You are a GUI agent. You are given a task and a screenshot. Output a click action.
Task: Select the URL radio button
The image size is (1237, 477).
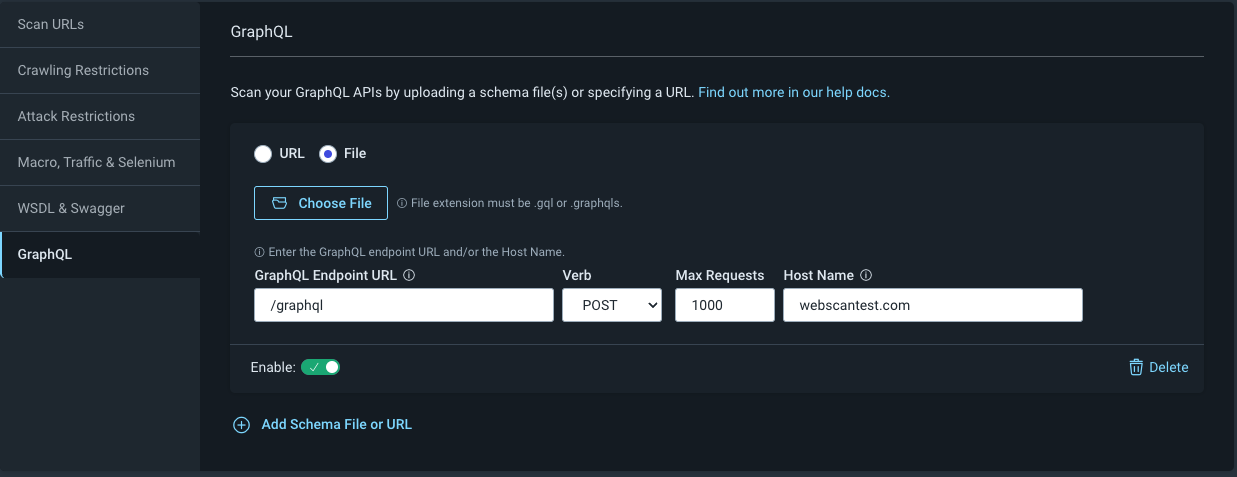click(x=263, y=154)
